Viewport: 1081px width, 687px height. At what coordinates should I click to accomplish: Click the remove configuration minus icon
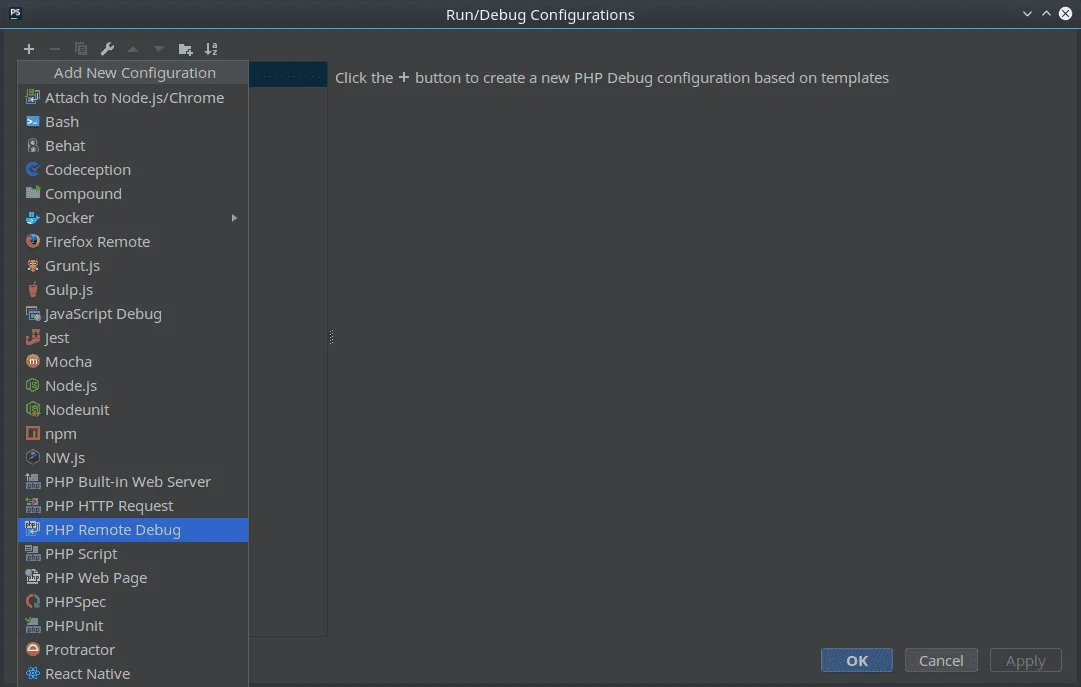(x=54, y=49)
